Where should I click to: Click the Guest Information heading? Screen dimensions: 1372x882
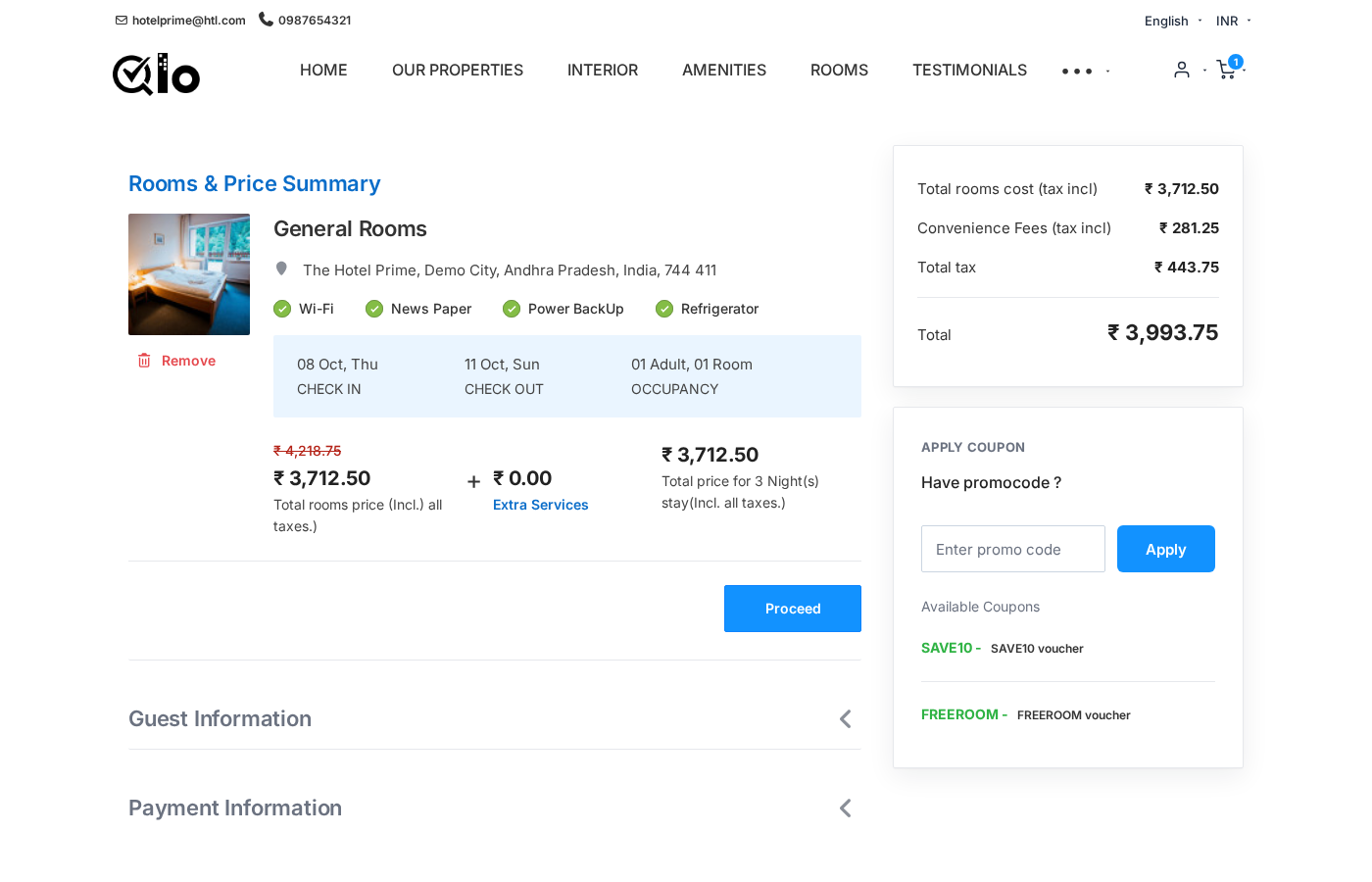pos(220,719)
